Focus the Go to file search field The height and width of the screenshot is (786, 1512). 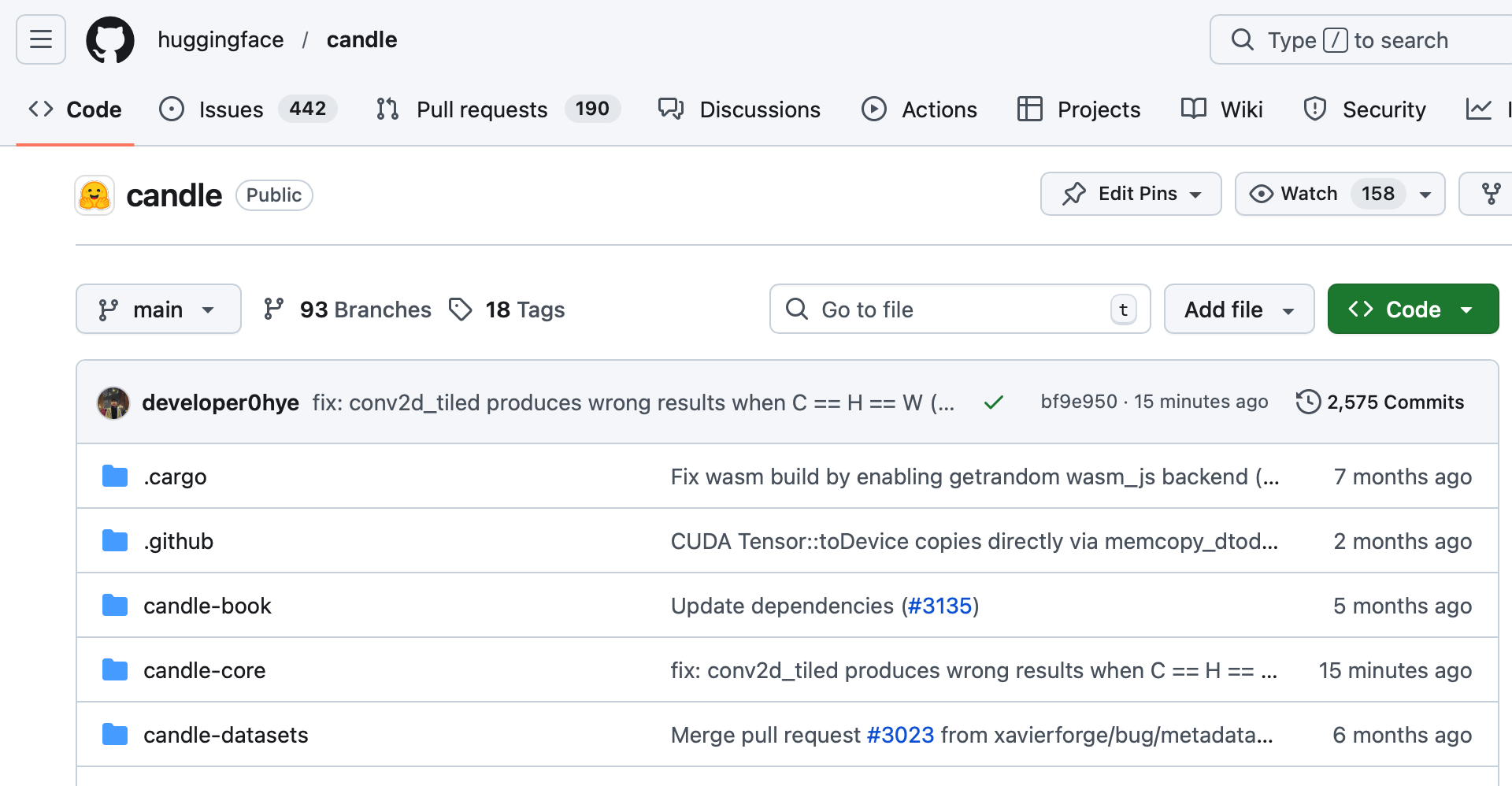(945, 310)
